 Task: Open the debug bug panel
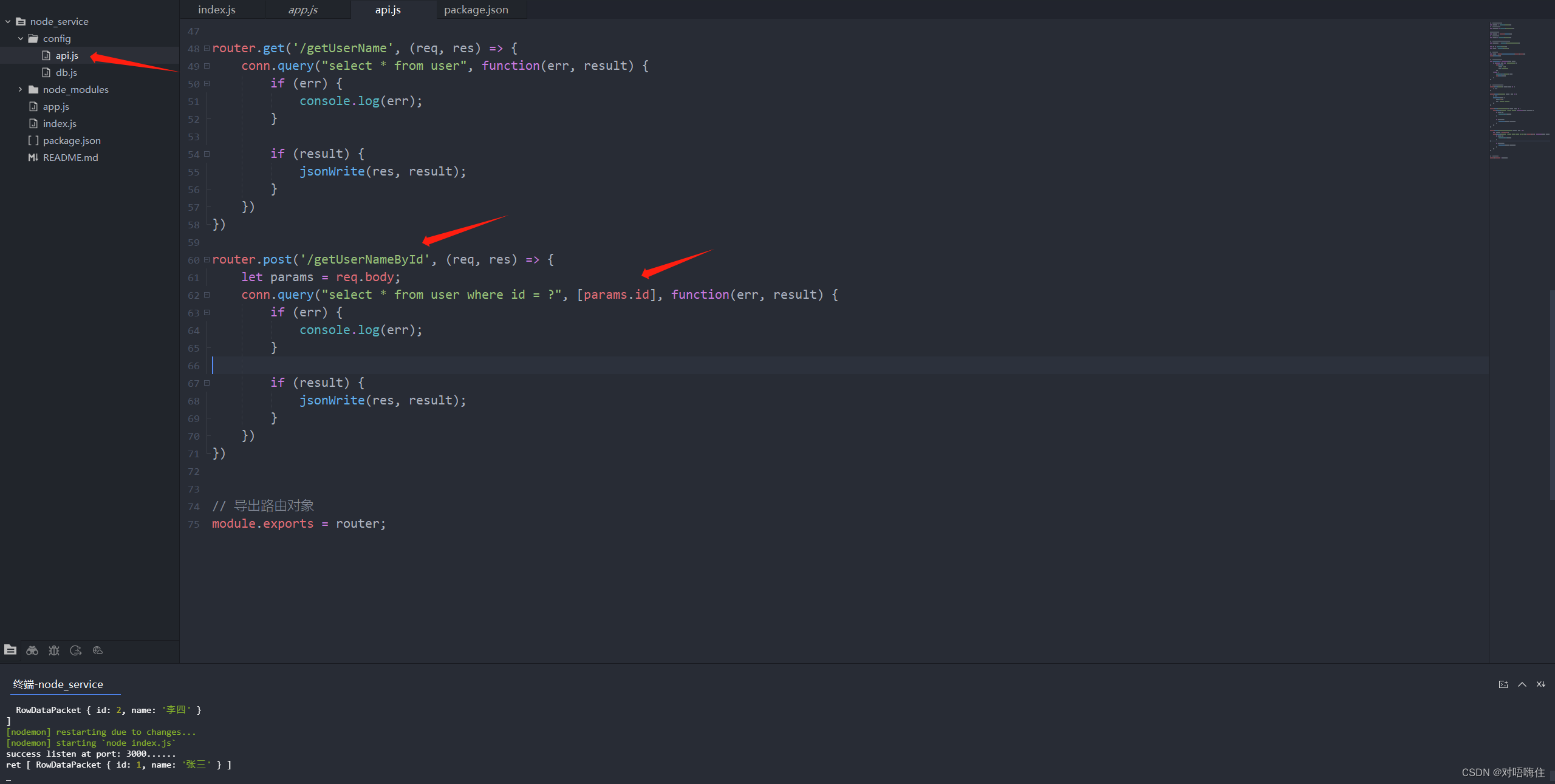point(54,650)
